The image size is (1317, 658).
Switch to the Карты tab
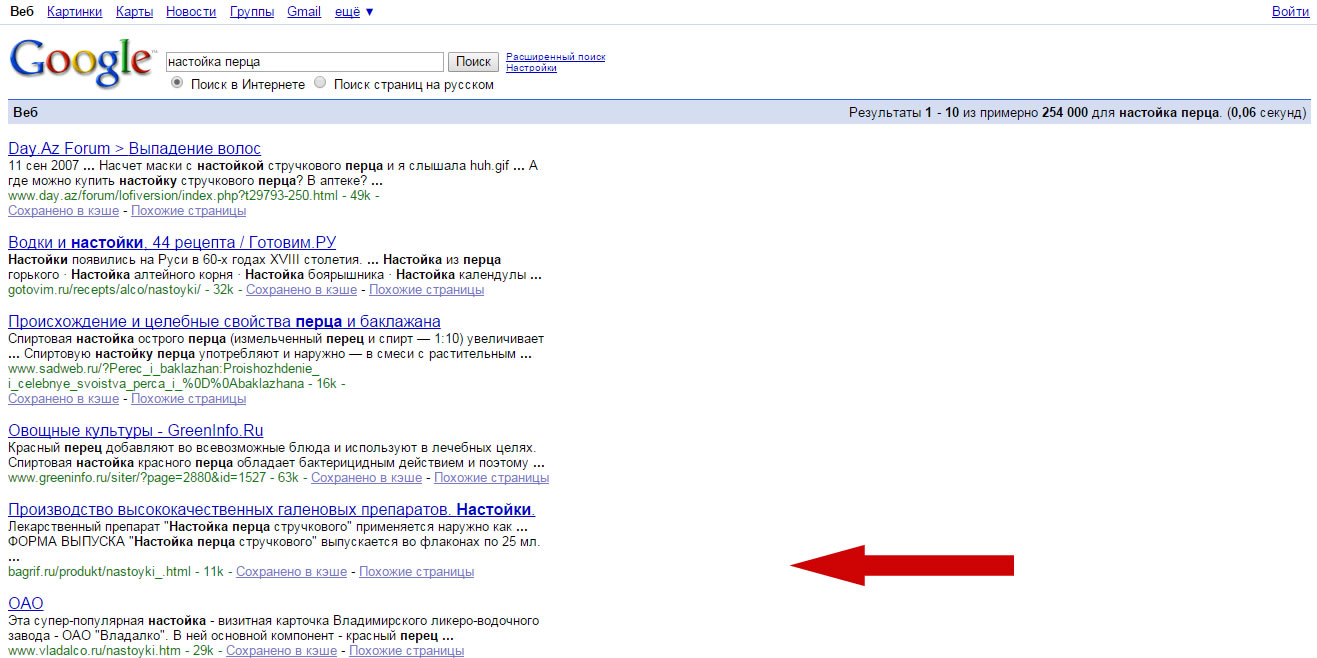point(134,12)
